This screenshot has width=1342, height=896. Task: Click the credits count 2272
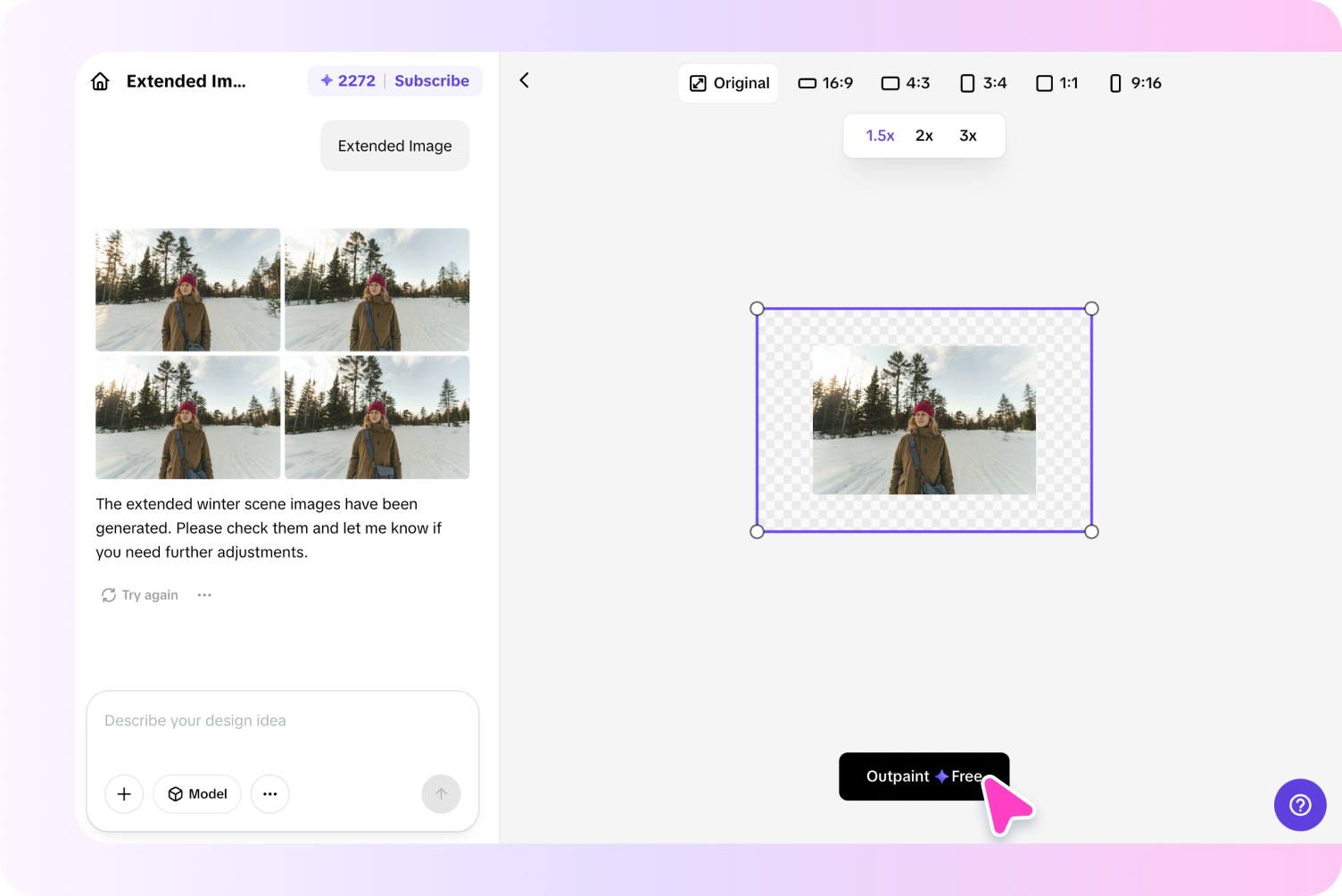(348, 81)
